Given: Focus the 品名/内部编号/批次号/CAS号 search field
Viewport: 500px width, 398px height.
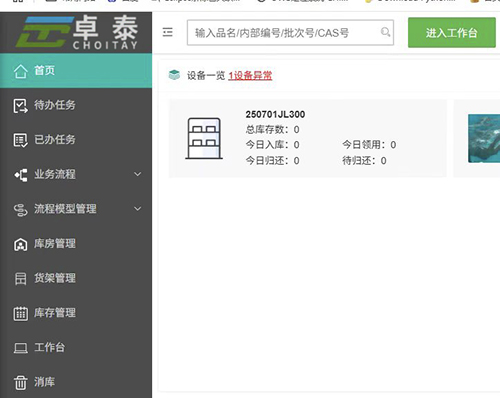Looking at the screenshot, I should [x=290, y=33].
